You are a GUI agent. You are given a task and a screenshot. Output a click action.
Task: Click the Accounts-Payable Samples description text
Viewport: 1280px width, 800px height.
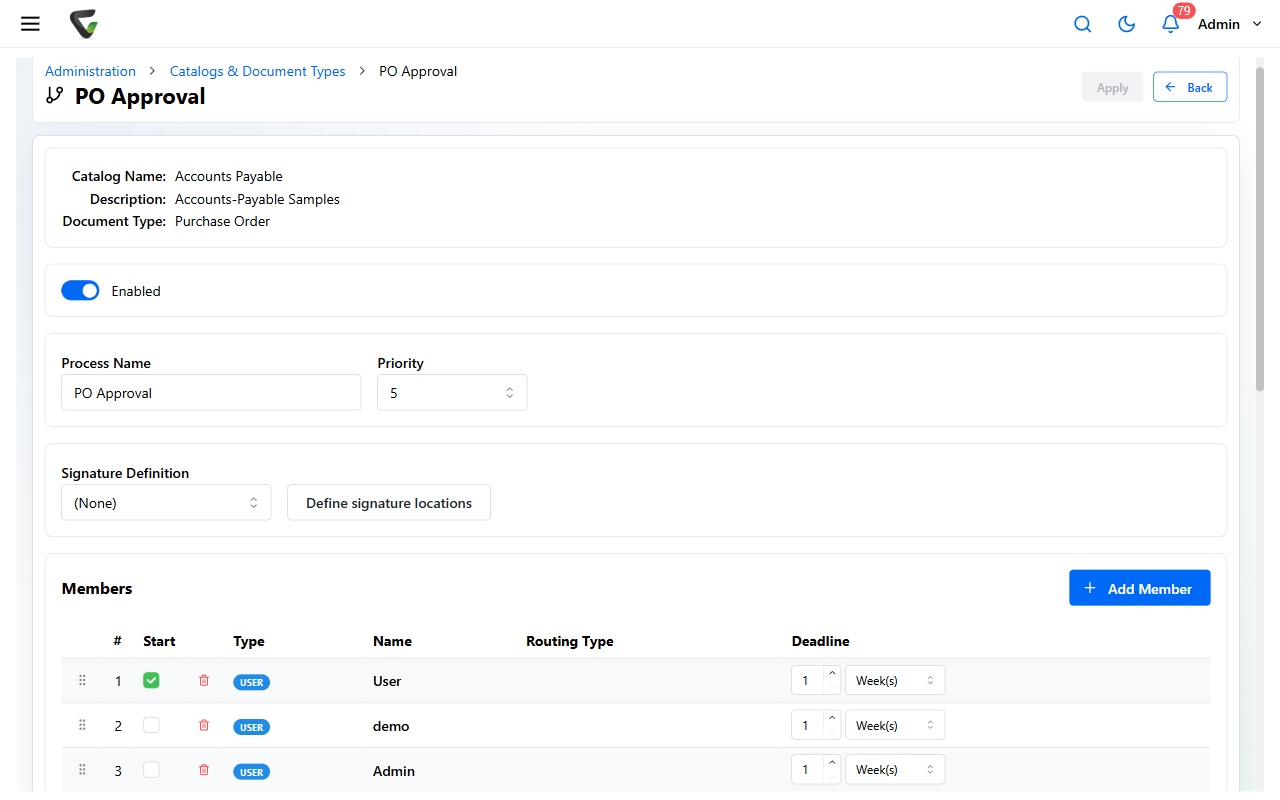coord(257,199)
